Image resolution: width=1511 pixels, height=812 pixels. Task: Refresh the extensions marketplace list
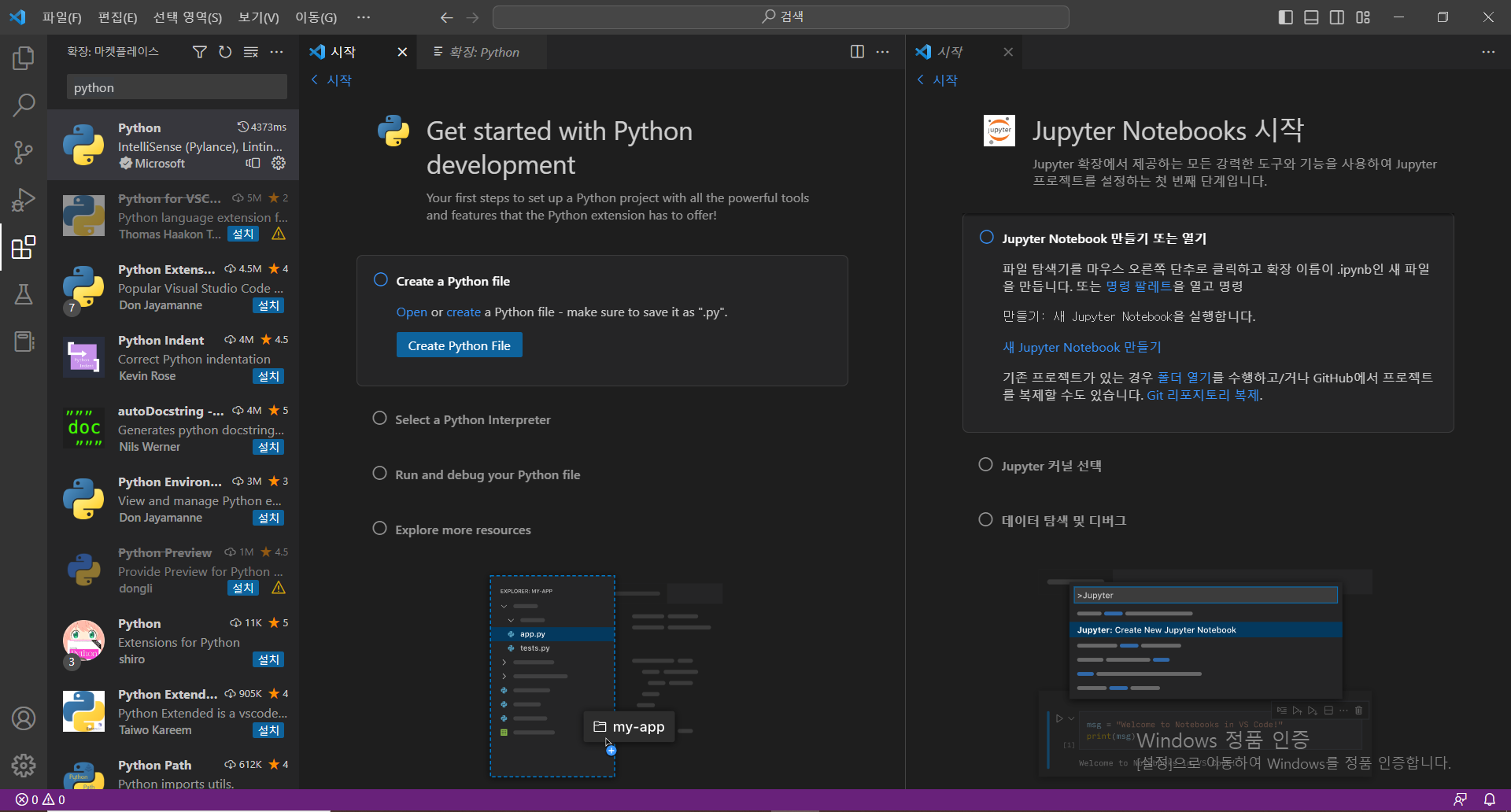click(x=225, y=52)
